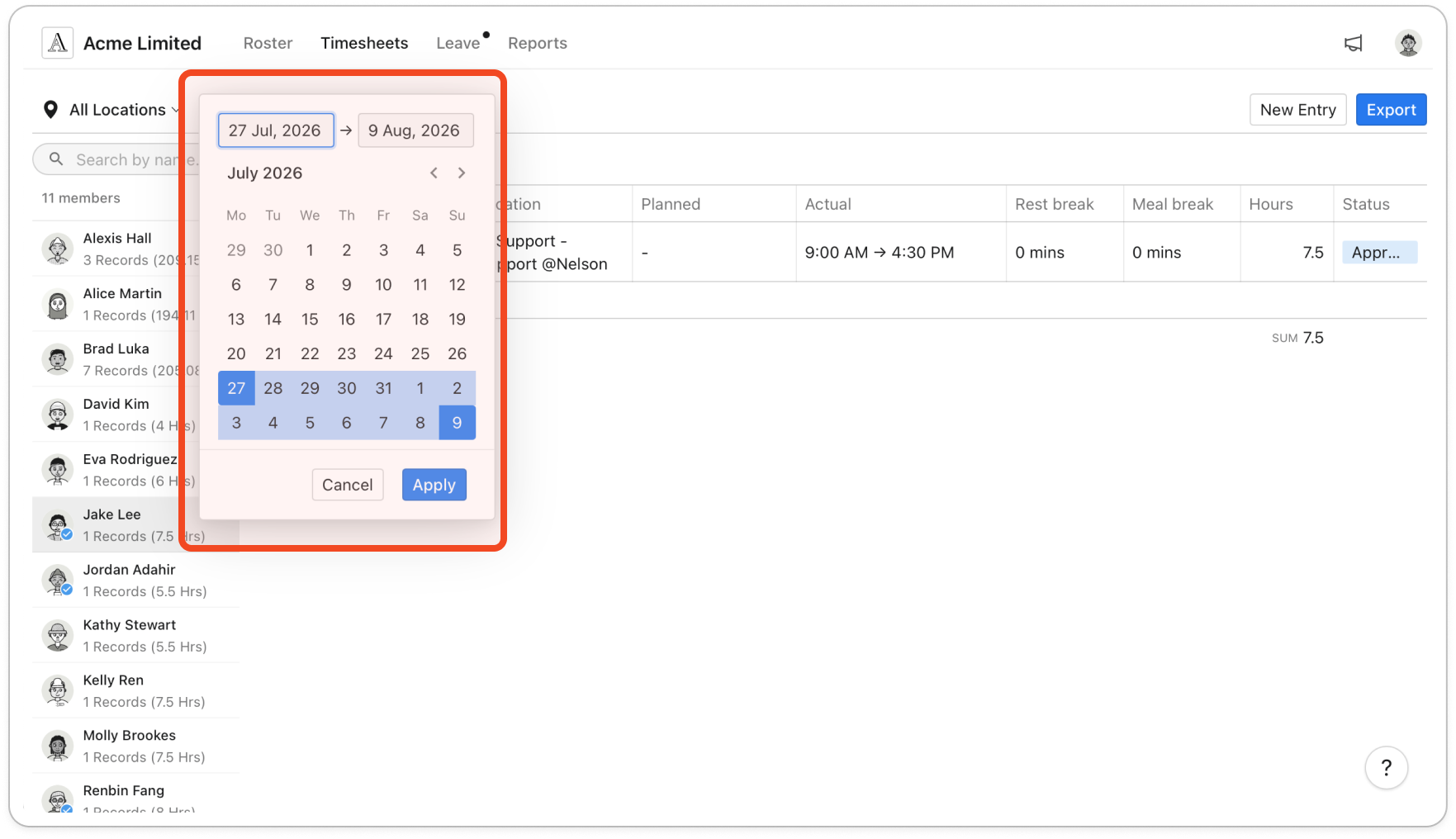Open the Reports tab
Image resolution: width=1456 pixels, height=839 pixels.
538,43
